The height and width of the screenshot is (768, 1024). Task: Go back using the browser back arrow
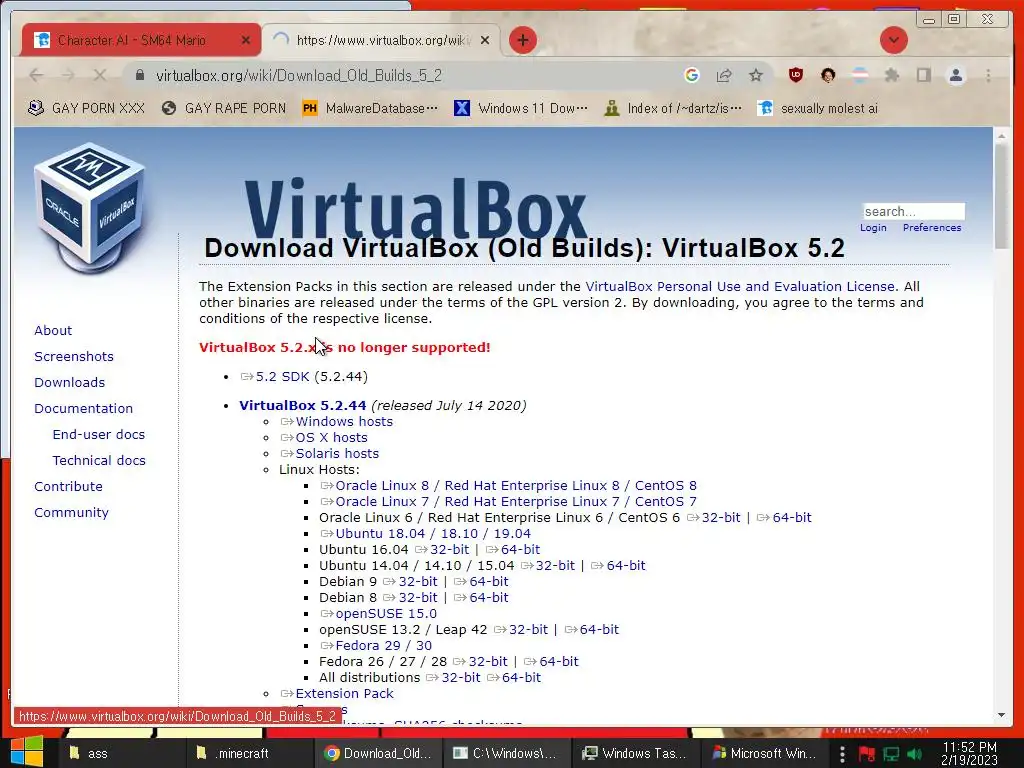point(36,76)
